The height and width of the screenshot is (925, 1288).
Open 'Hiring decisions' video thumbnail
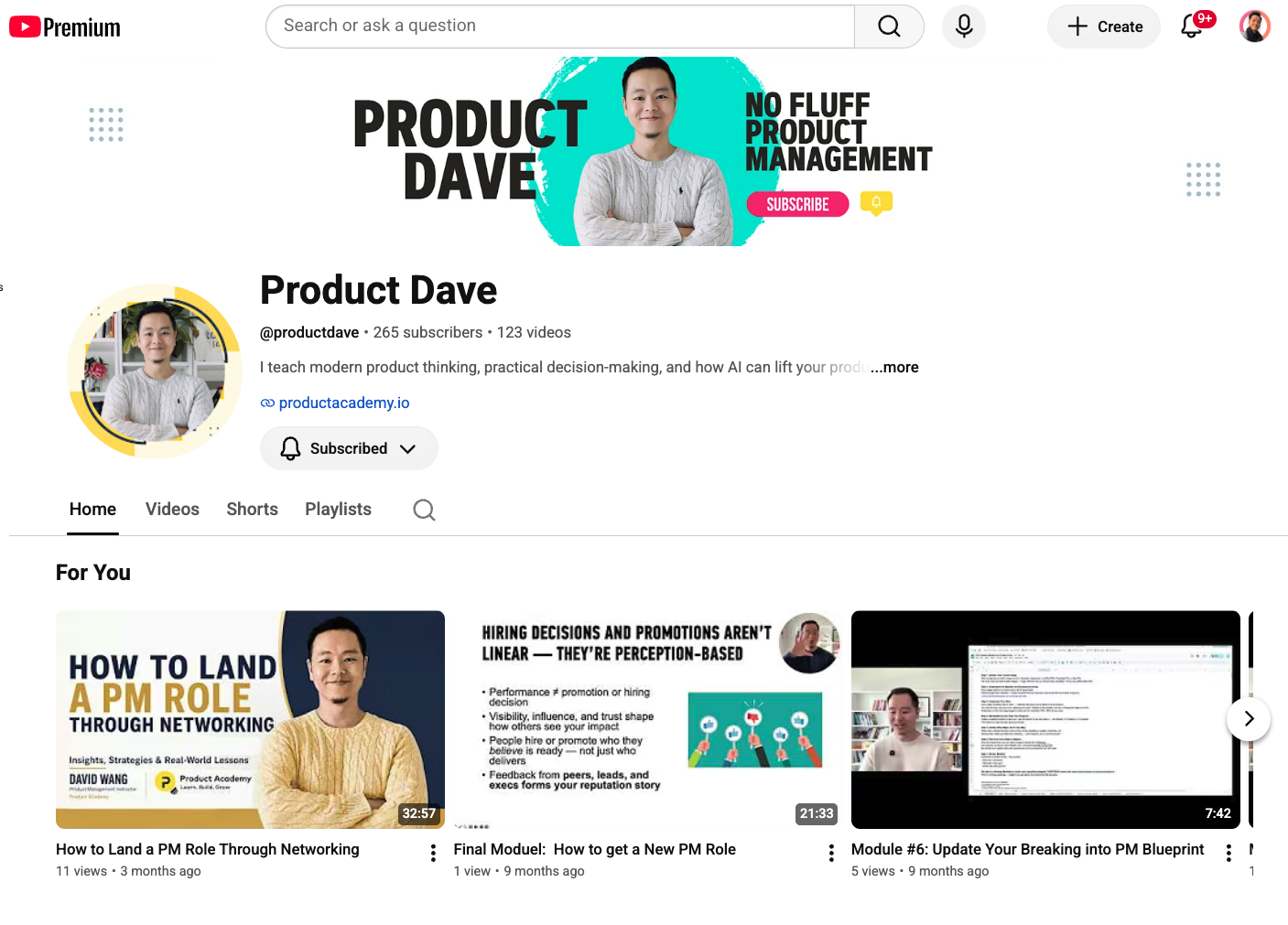[x=648, y=719]
